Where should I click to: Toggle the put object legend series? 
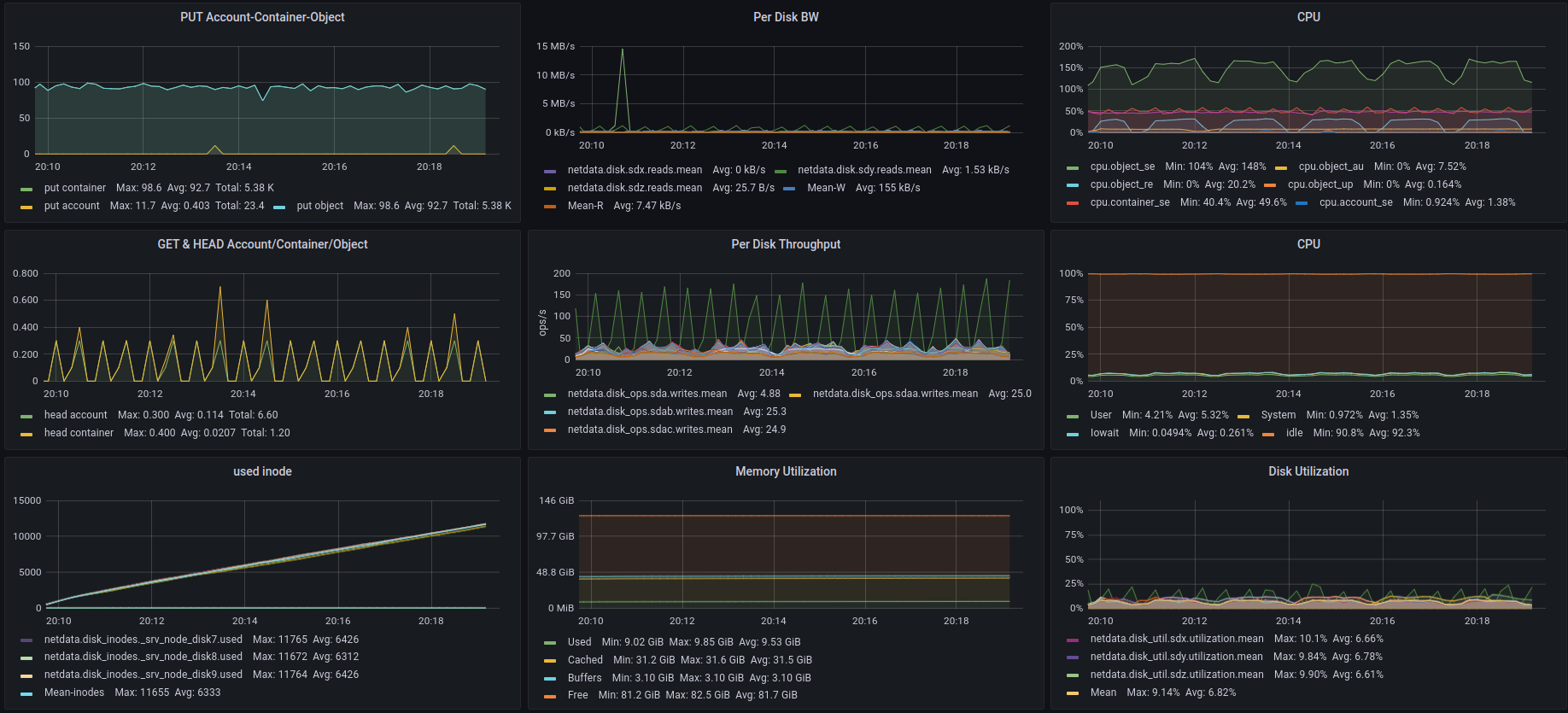[319, 206]
